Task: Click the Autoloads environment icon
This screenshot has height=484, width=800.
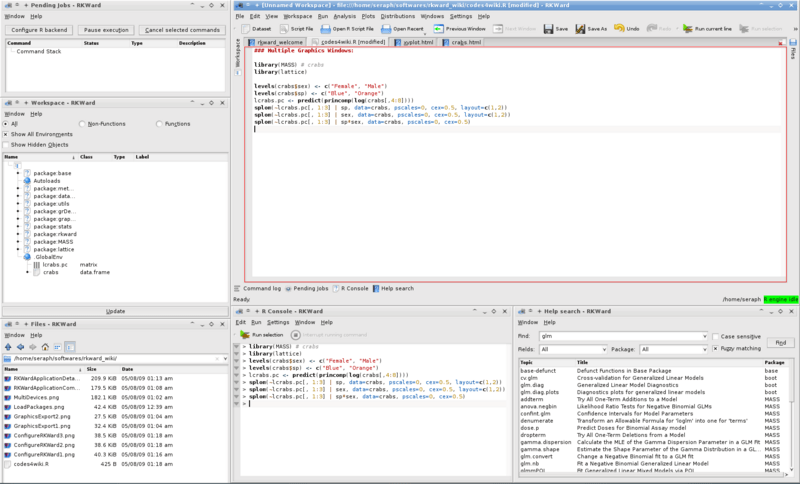Action: coord(27,181)
